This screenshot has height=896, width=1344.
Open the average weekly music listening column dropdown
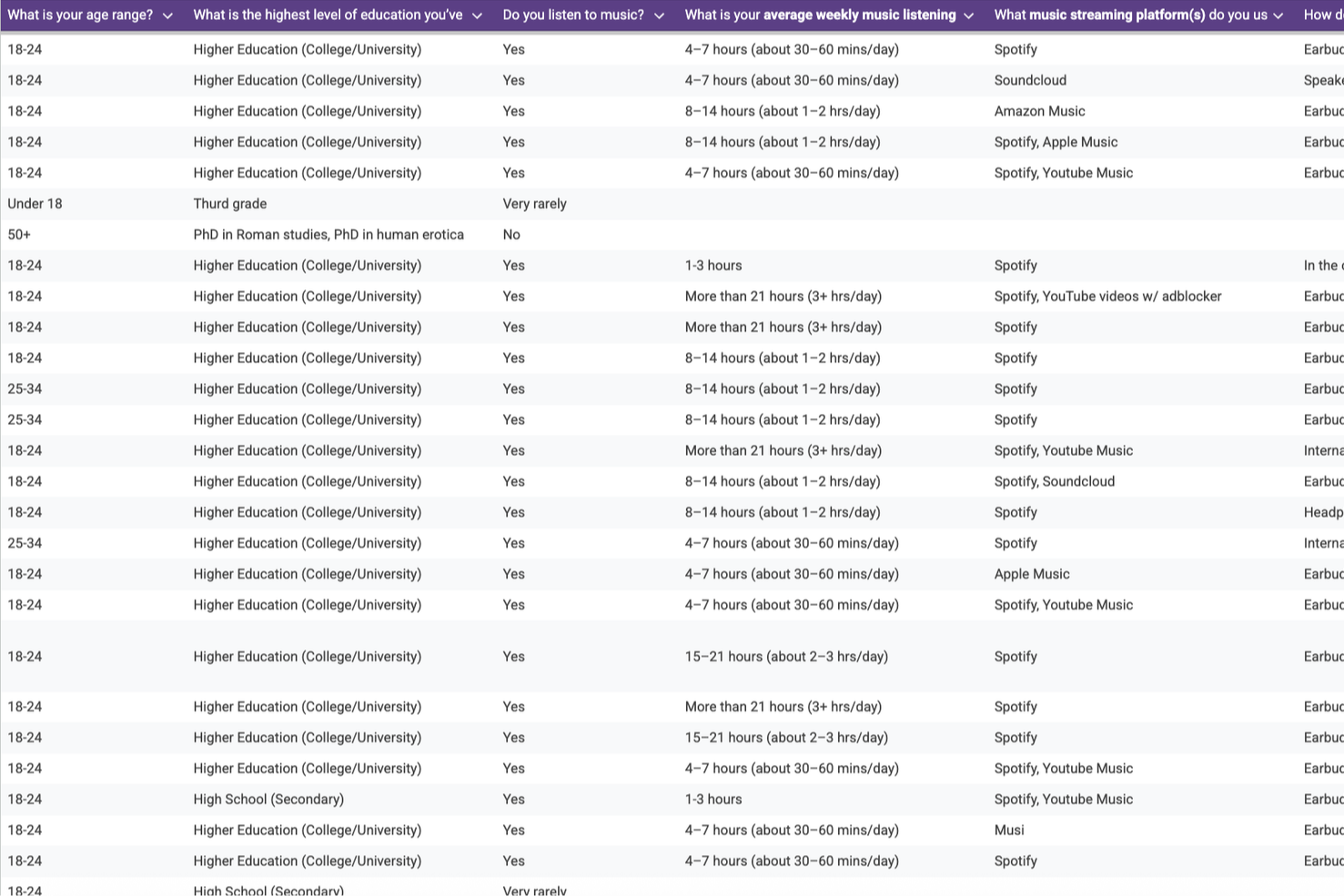(x=968, y=15)
